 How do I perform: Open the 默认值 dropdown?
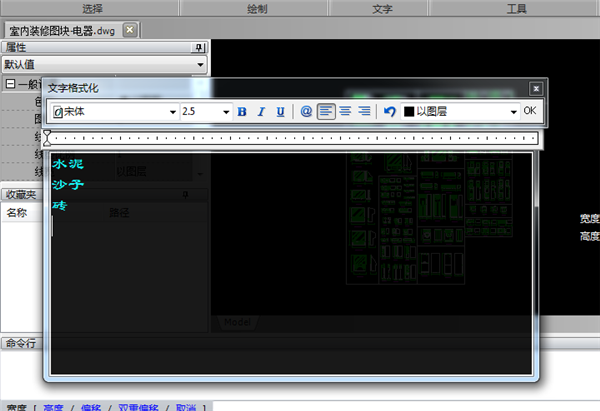click(x=104, y=64)
